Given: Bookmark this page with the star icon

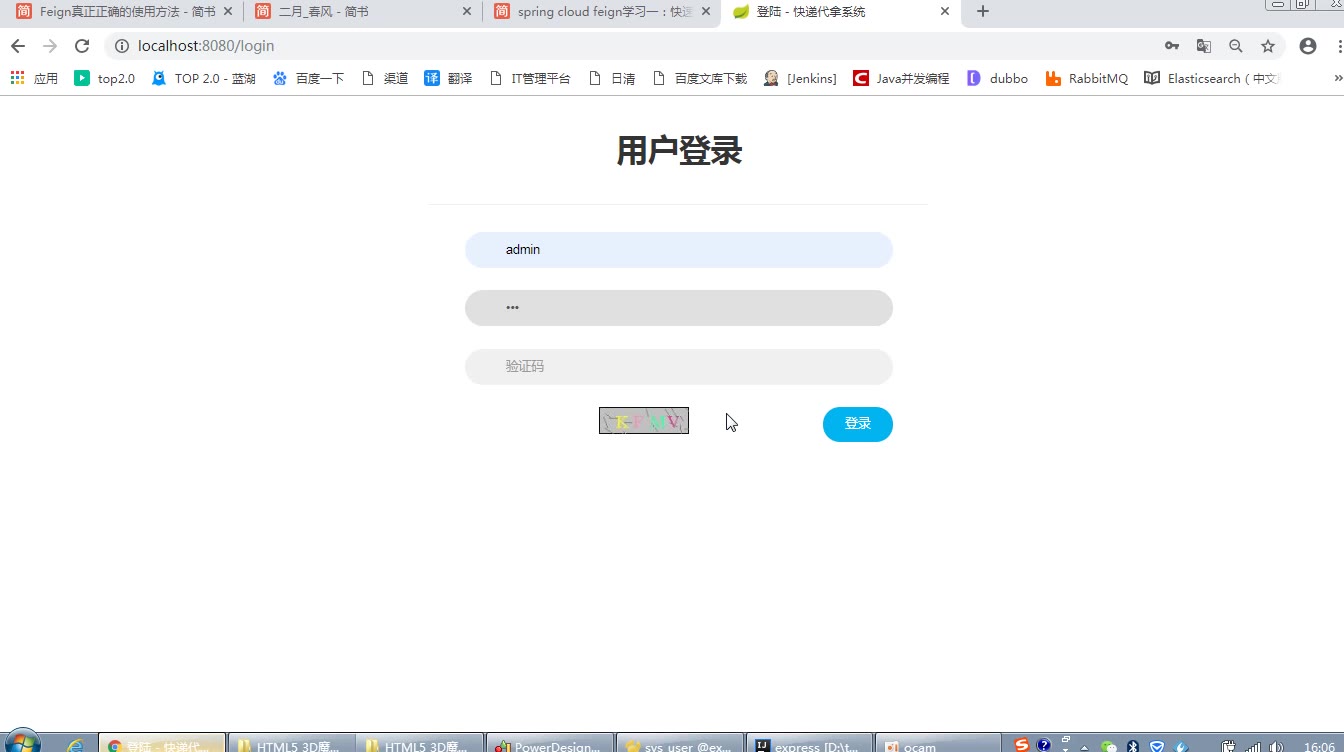Looking at the screenshot, I should pos(1268,46).
